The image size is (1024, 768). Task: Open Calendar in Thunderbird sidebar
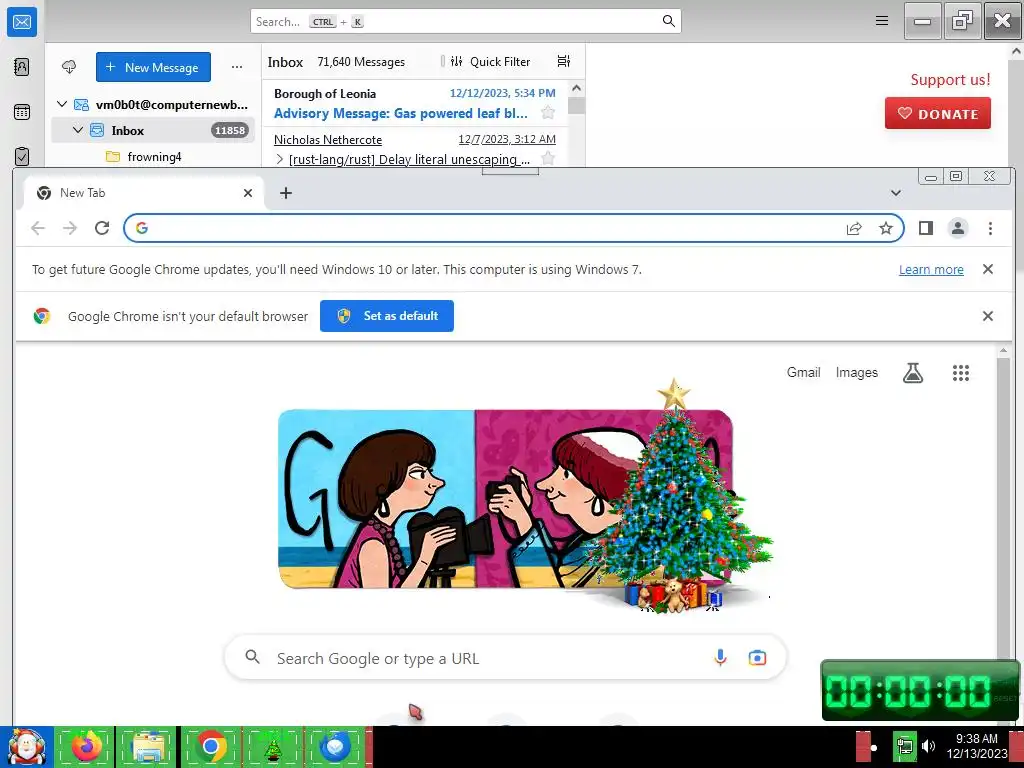[22, 112]
